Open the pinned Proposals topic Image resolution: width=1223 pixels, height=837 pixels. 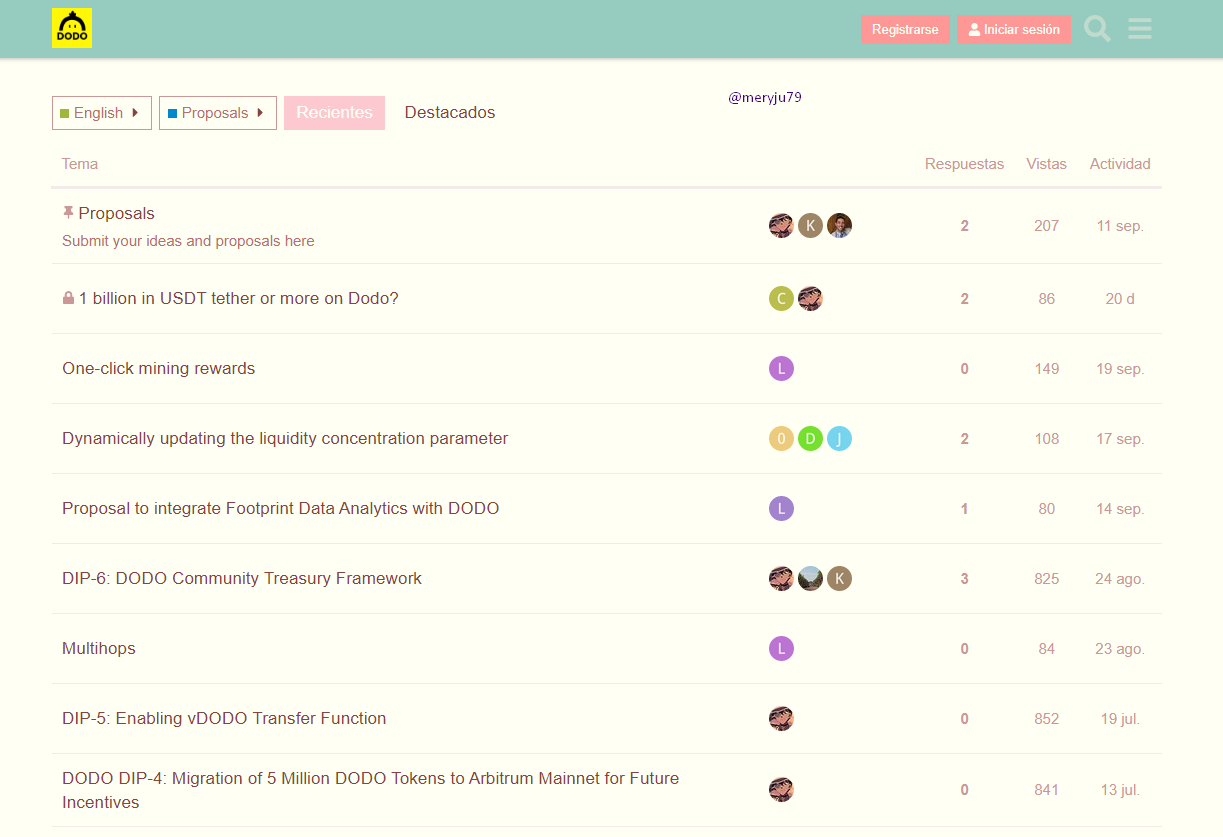[x=117, y=213]
